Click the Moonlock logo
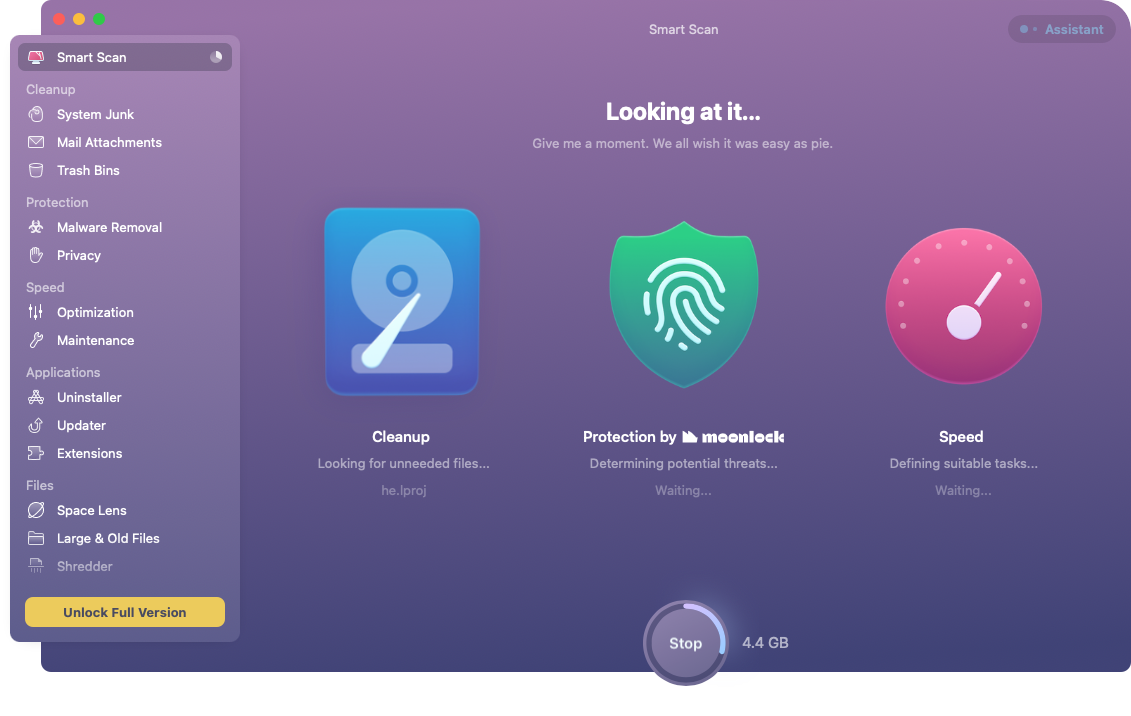The width and height of the screenshot is (1131, 716). (x=733, y=437)
